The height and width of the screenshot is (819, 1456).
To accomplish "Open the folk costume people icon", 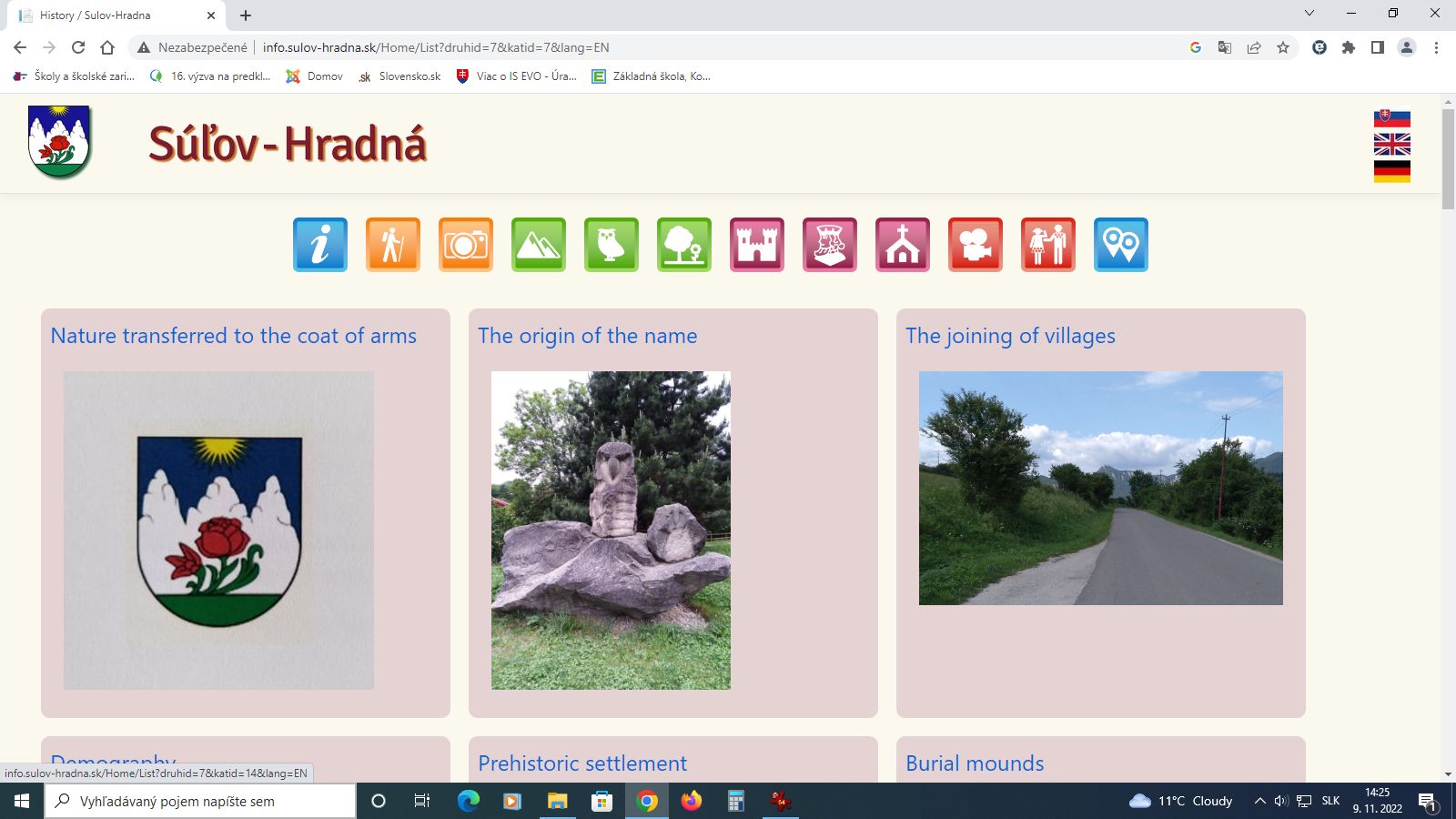I will click(1048, 245).
